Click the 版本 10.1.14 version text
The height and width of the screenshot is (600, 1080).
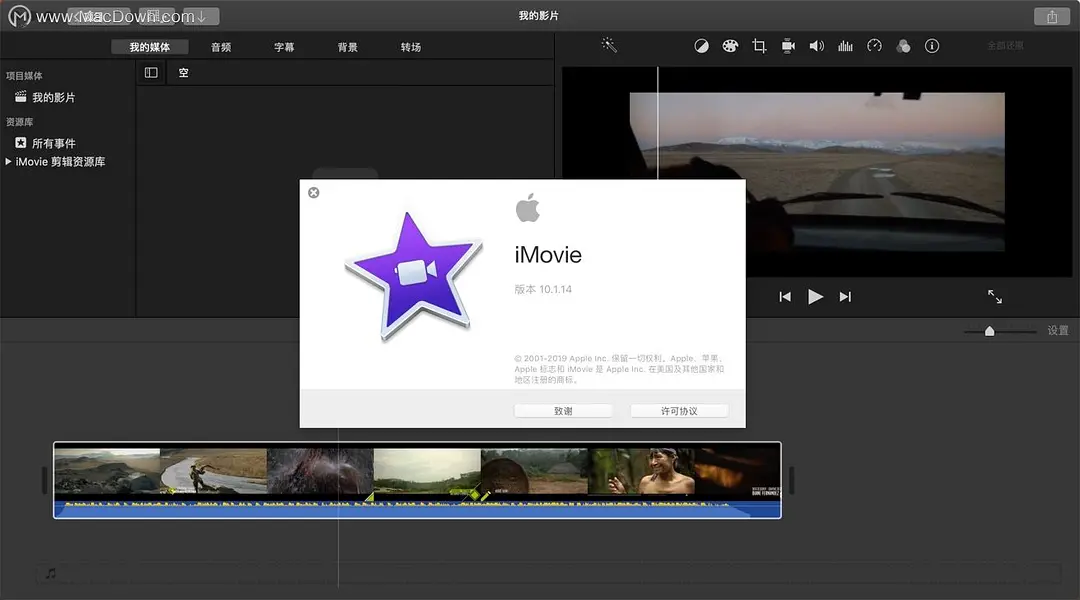[x=543, y=289]
